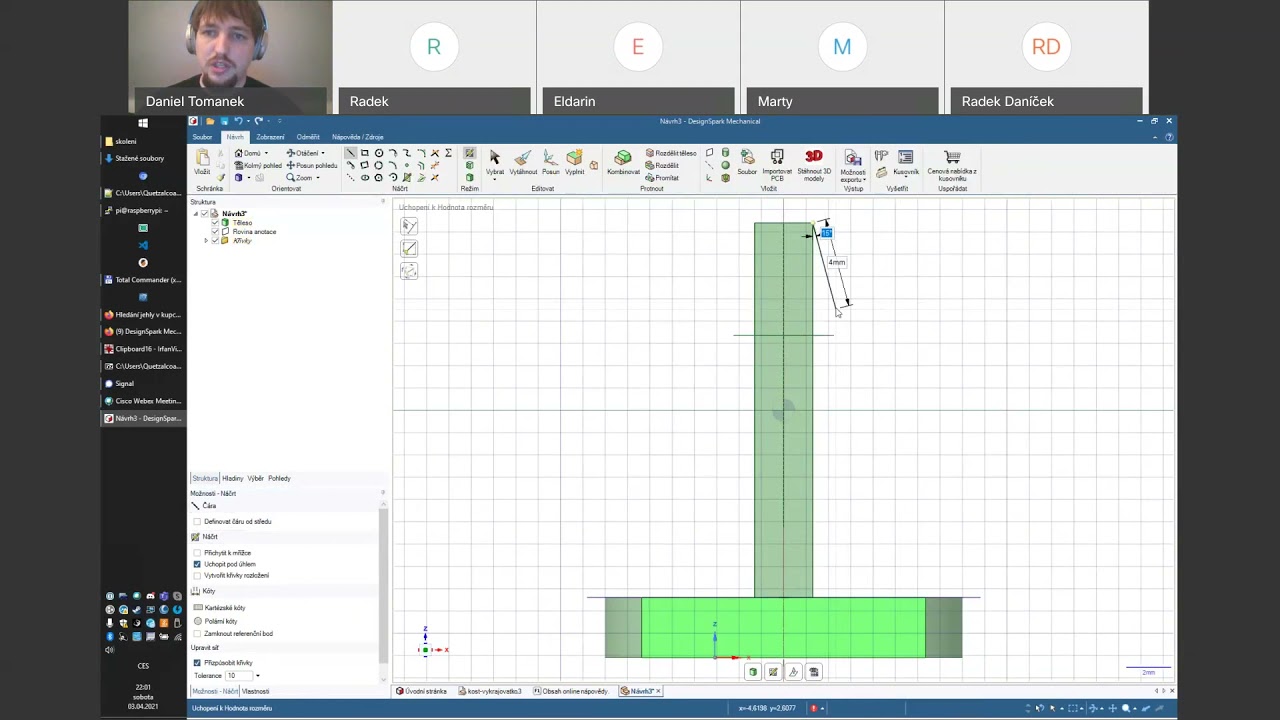Click the cylinder insert icon in Vložit group
The width and height of the screenshot is (1280, 720).
pos(725,152)
